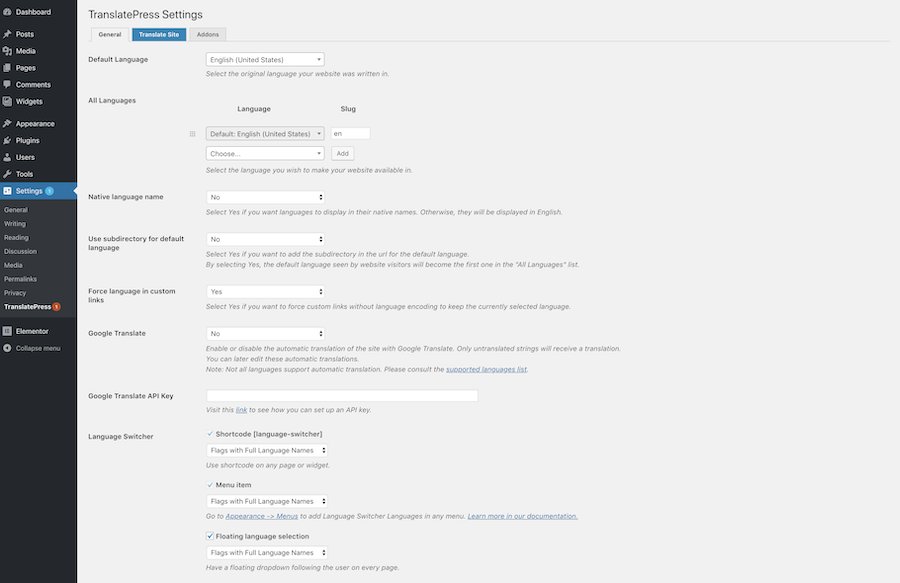This screenshot has width=900, height=583.
Task: Toggle the Menu item checkbox
Action: [x=210, y=485]
